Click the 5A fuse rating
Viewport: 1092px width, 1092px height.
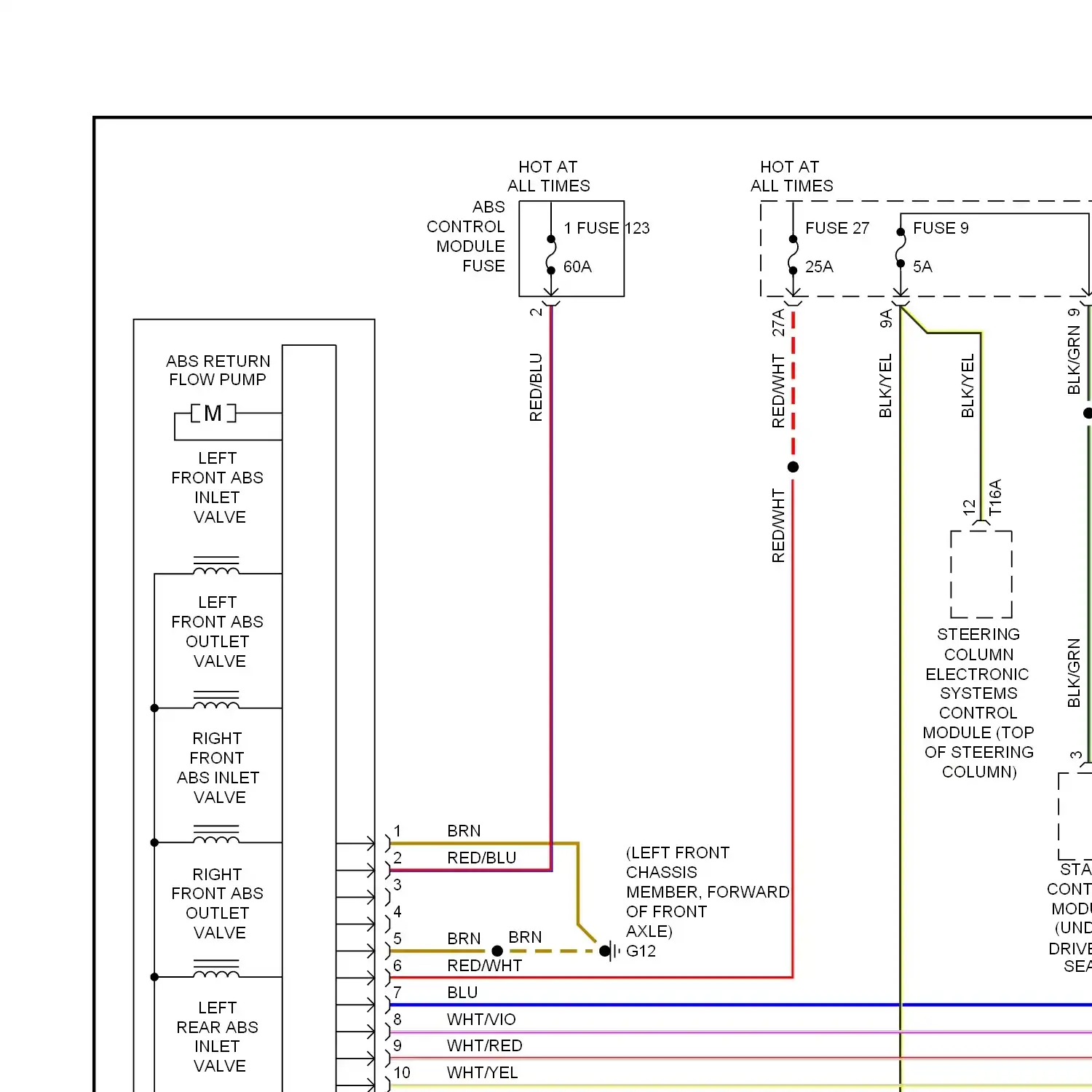[922, 266]
